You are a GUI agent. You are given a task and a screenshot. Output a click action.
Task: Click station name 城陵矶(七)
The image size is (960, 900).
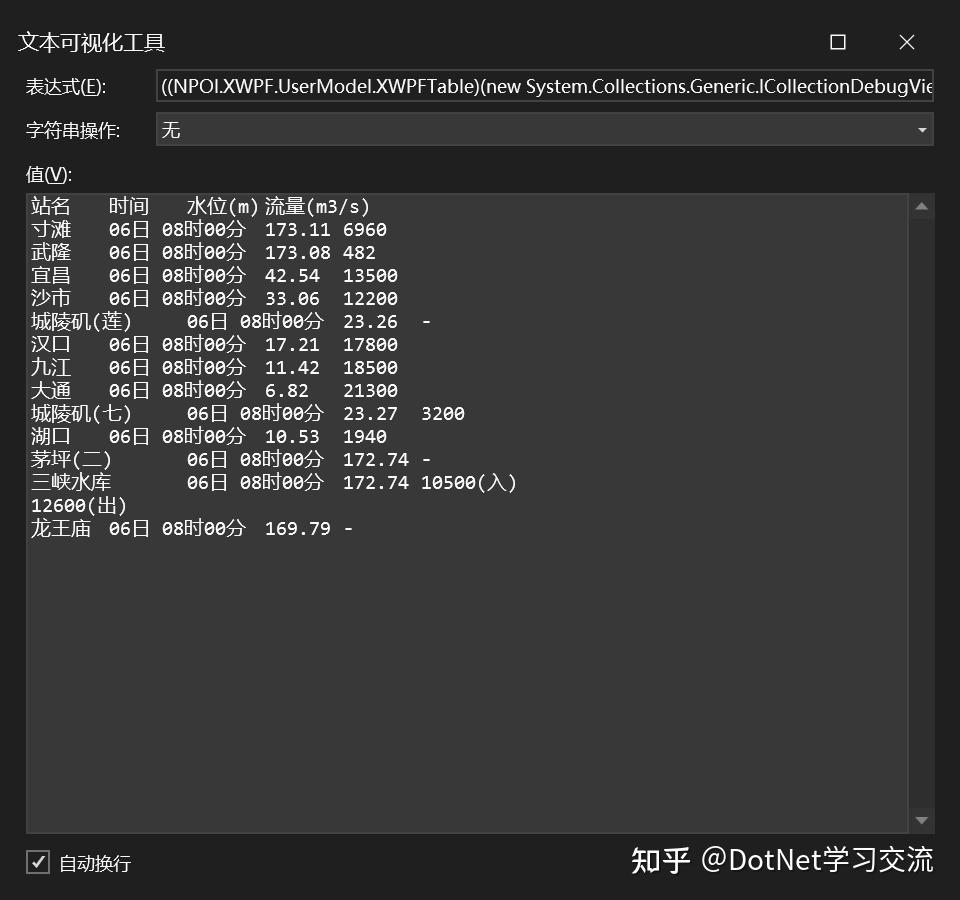pyautogui.click(x=81, y=413)
